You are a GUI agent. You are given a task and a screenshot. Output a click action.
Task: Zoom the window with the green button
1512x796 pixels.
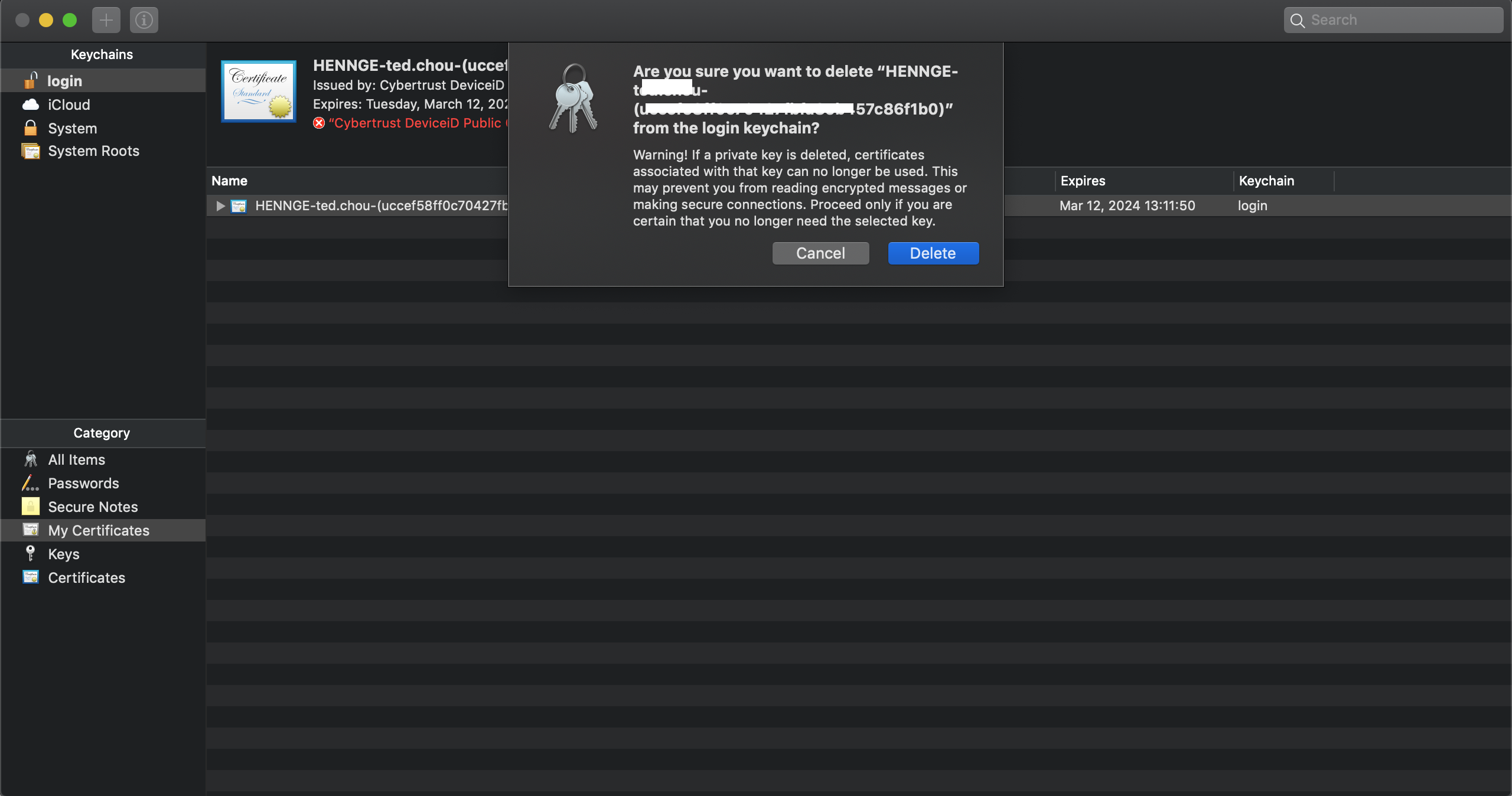70,20
